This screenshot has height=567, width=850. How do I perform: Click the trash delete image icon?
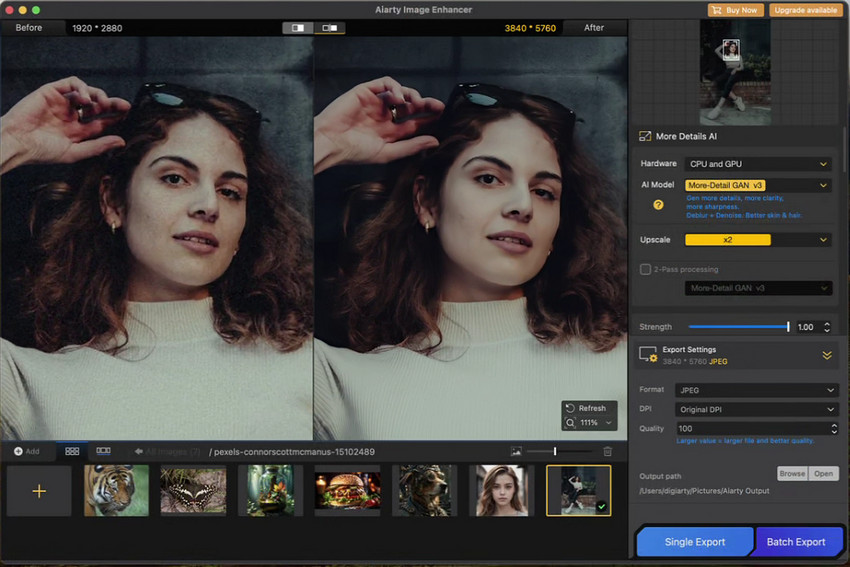pos(608,451)
